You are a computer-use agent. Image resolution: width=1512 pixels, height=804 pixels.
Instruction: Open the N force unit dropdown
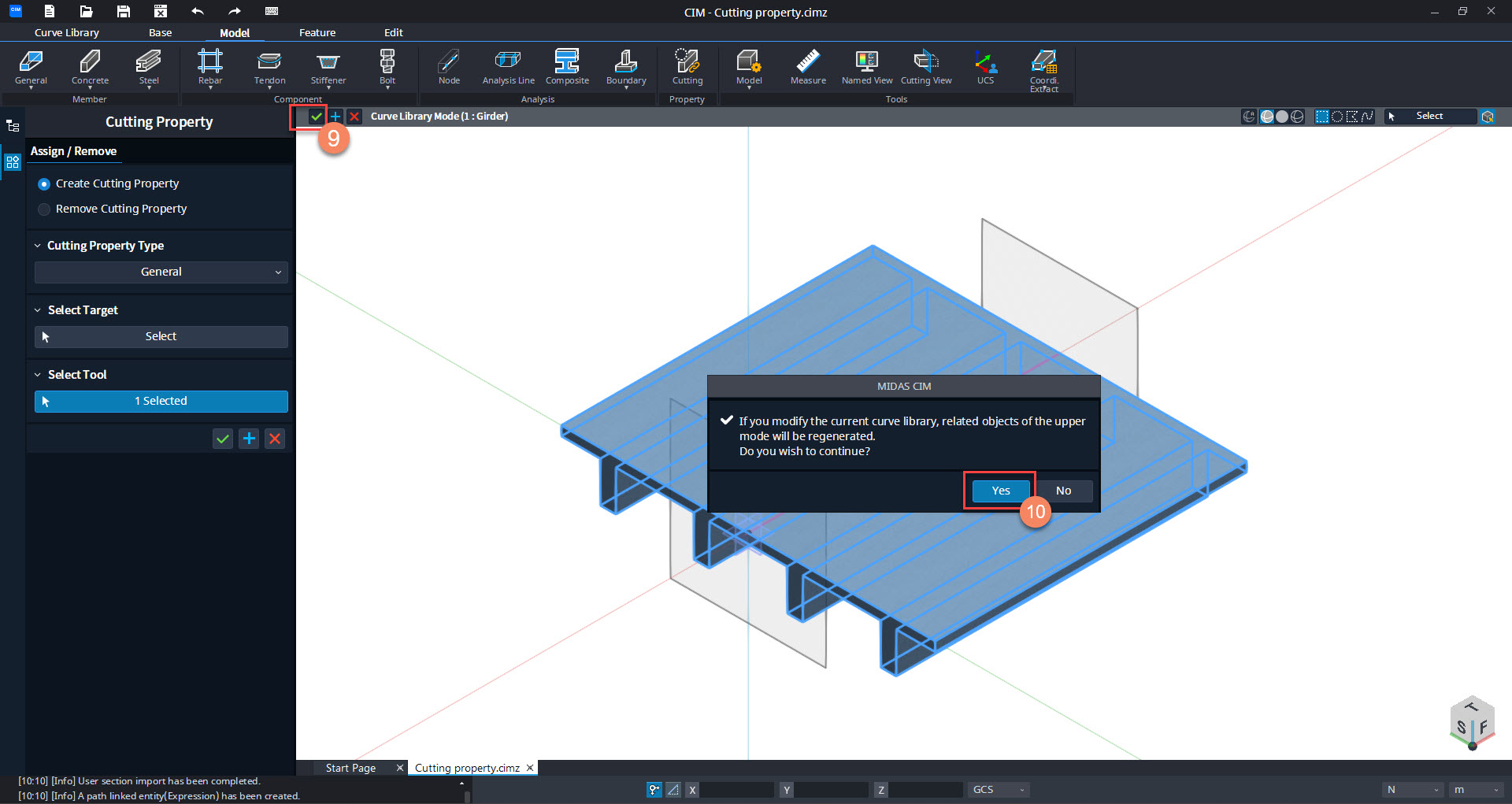coord(1413,789)
